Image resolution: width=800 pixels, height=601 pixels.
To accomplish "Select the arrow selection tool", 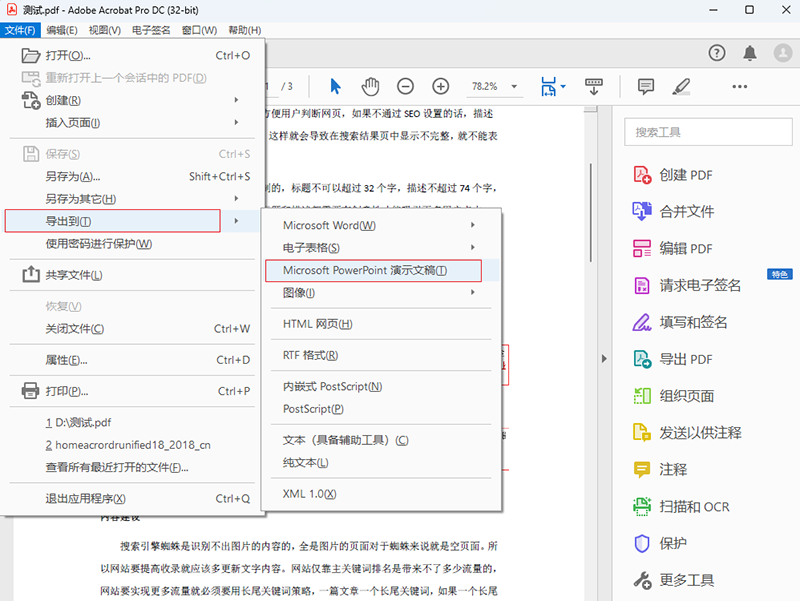I will [x=335, y=86].
